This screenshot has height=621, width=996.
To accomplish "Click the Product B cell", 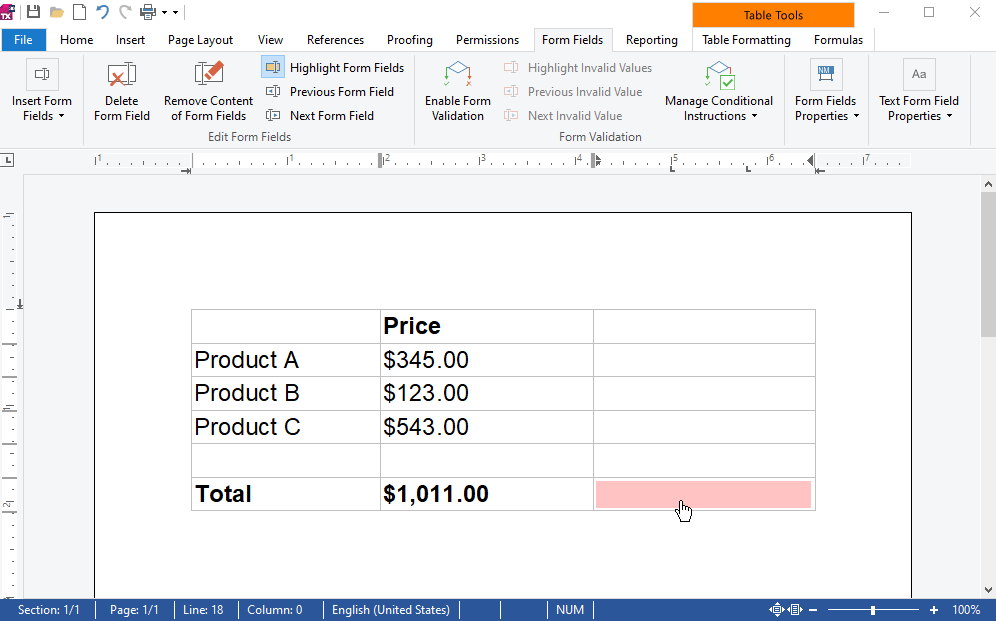I will click(286, 393).
